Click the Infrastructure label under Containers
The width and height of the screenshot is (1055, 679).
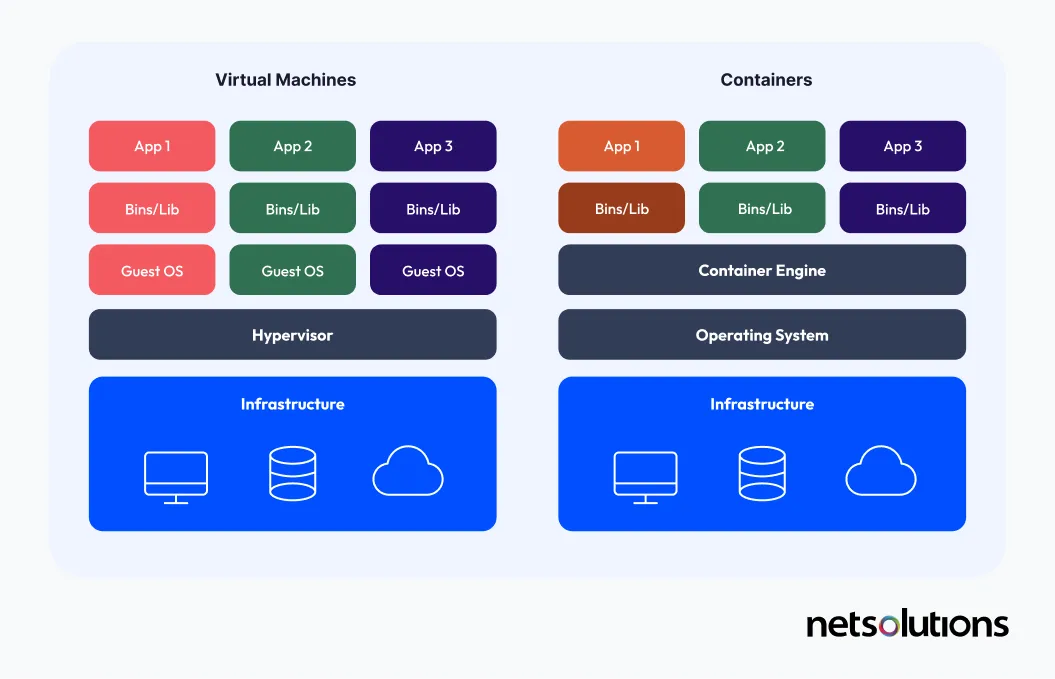point(762,404)
